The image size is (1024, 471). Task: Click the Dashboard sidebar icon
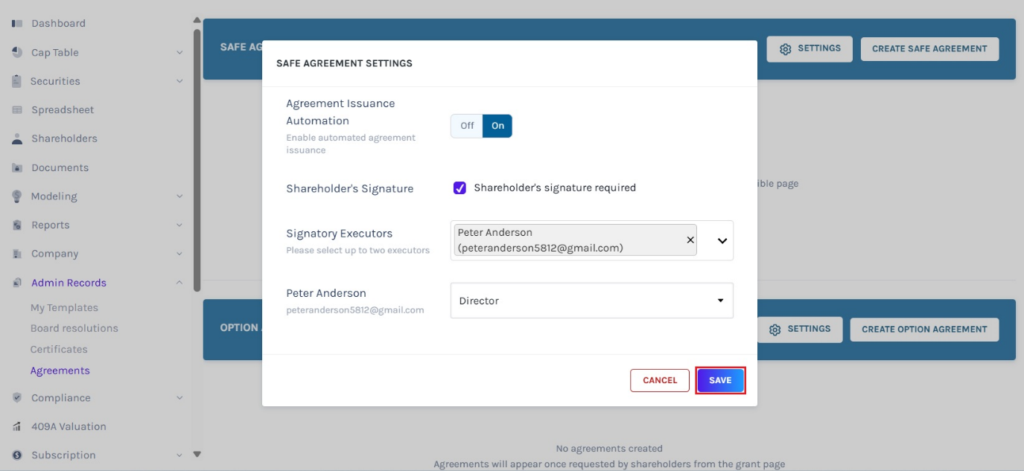coord(17,24)
